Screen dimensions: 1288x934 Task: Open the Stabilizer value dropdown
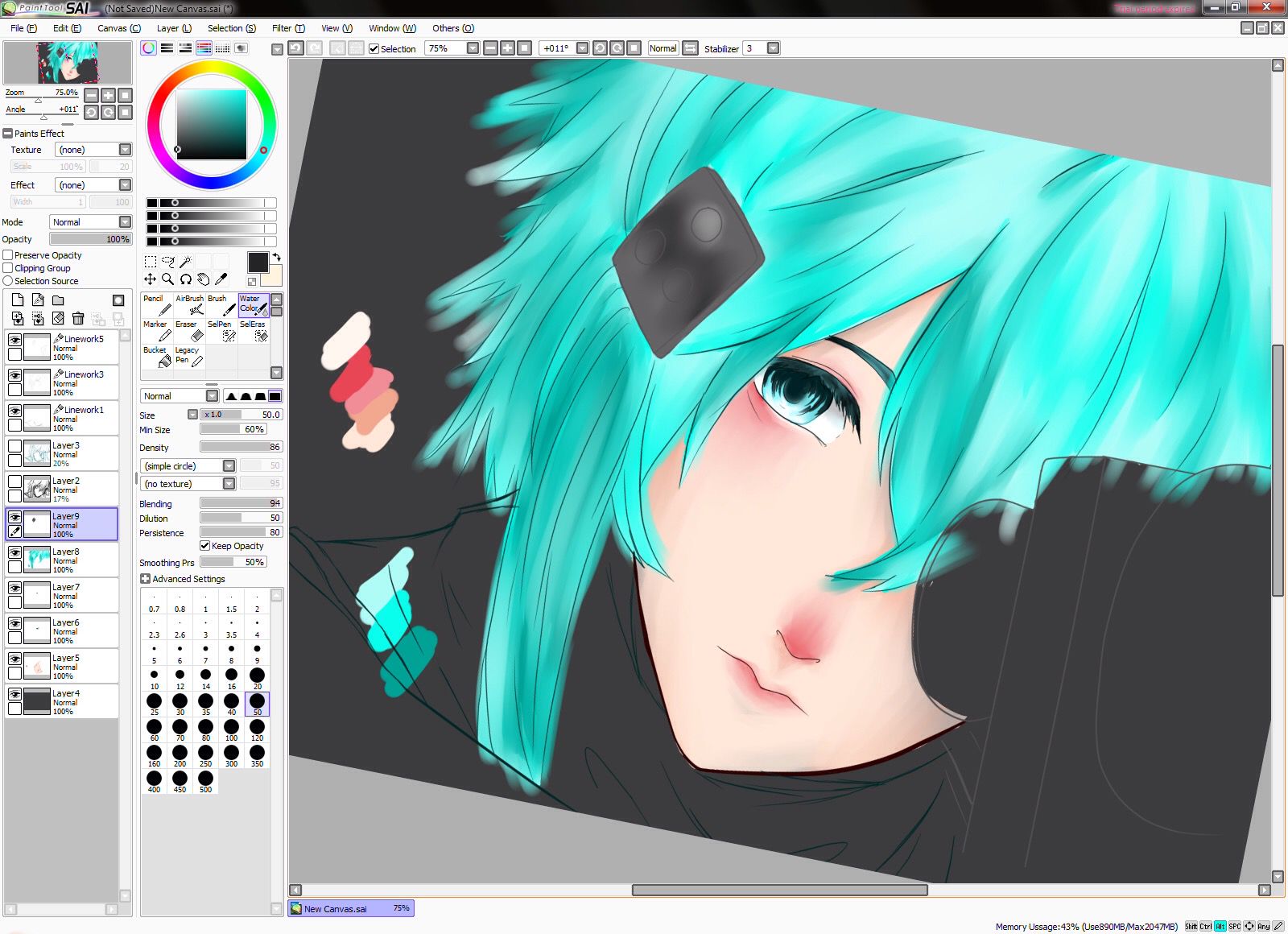773,48
